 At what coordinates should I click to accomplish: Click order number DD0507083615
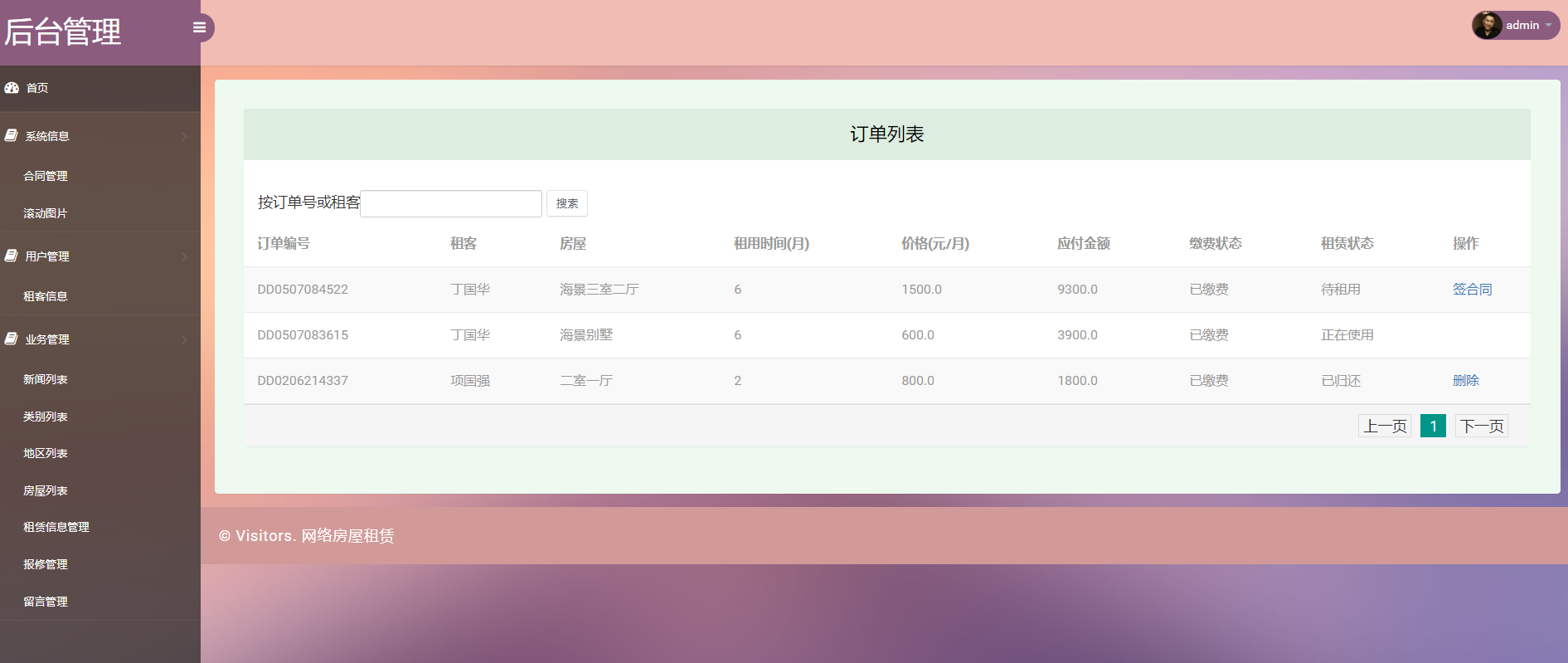(x=303, y=335)
